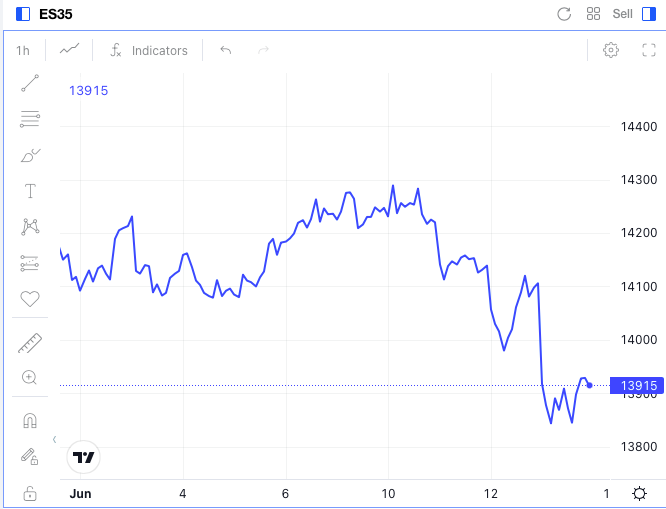This screenshot has height=509, width=666.
Task: Click the Sell button
Action: point(622,14)
